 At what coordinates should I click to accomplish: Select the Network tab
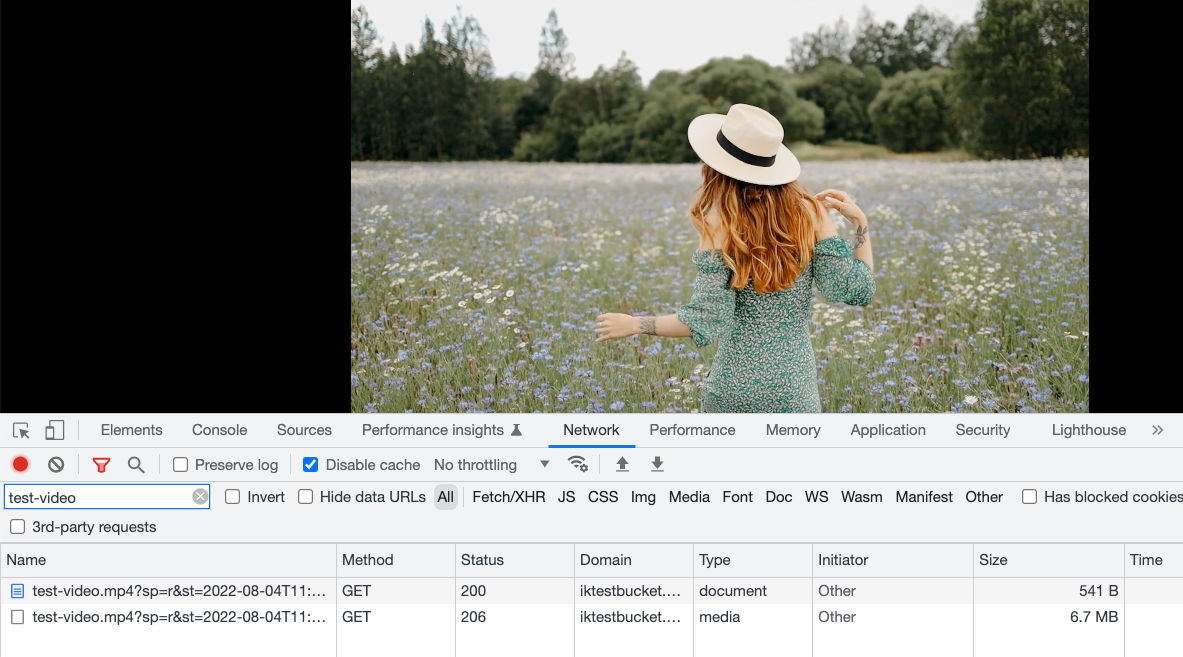click(591, 430)
